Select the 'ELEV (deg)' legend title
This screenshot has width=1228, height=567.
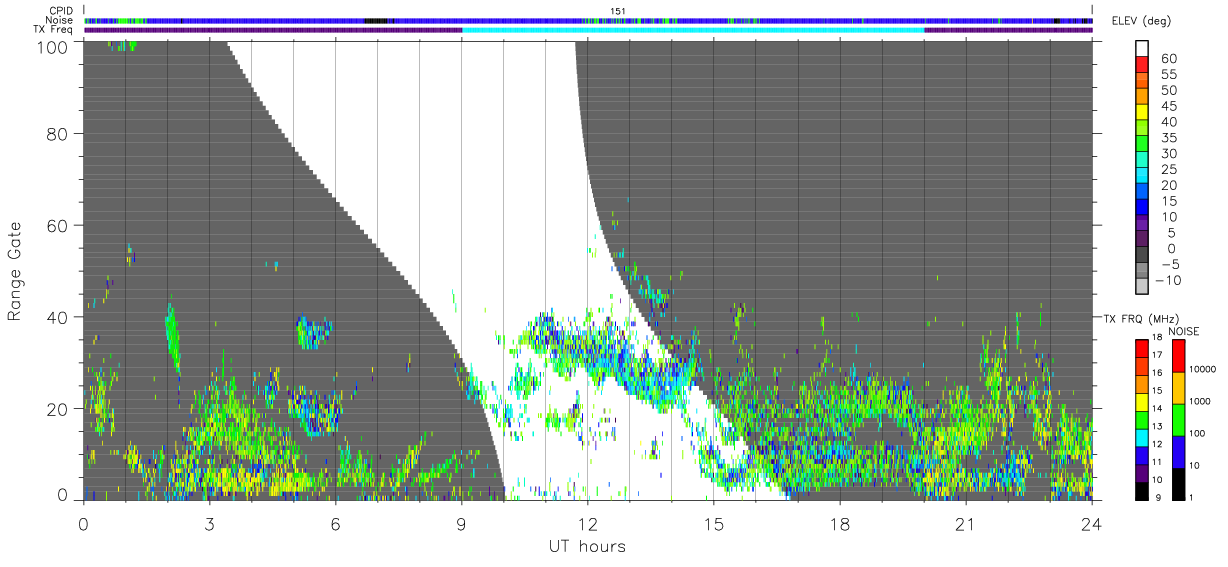(x=1141, y=22)
